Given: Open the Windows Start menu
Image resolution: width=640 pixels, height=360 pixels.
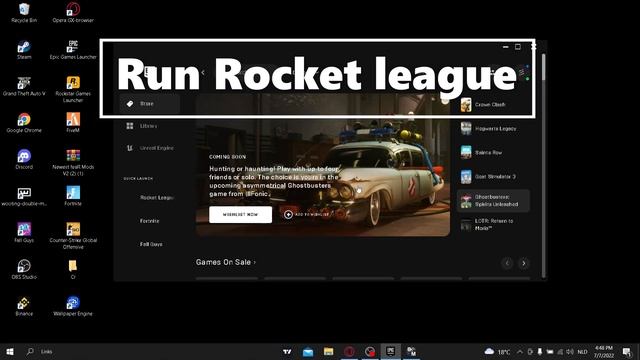Looking at the screenshot, I should (x=10, y=351).
